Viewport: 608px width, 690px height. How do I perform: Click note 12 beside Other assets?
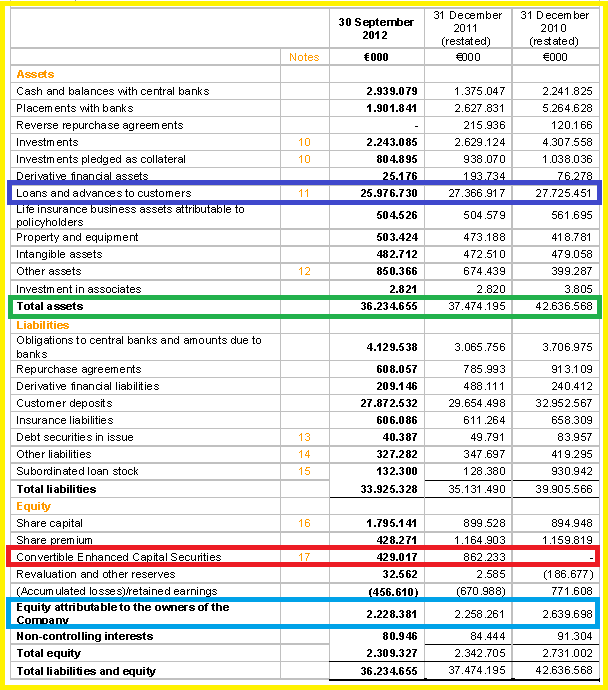tap(304, 272)
